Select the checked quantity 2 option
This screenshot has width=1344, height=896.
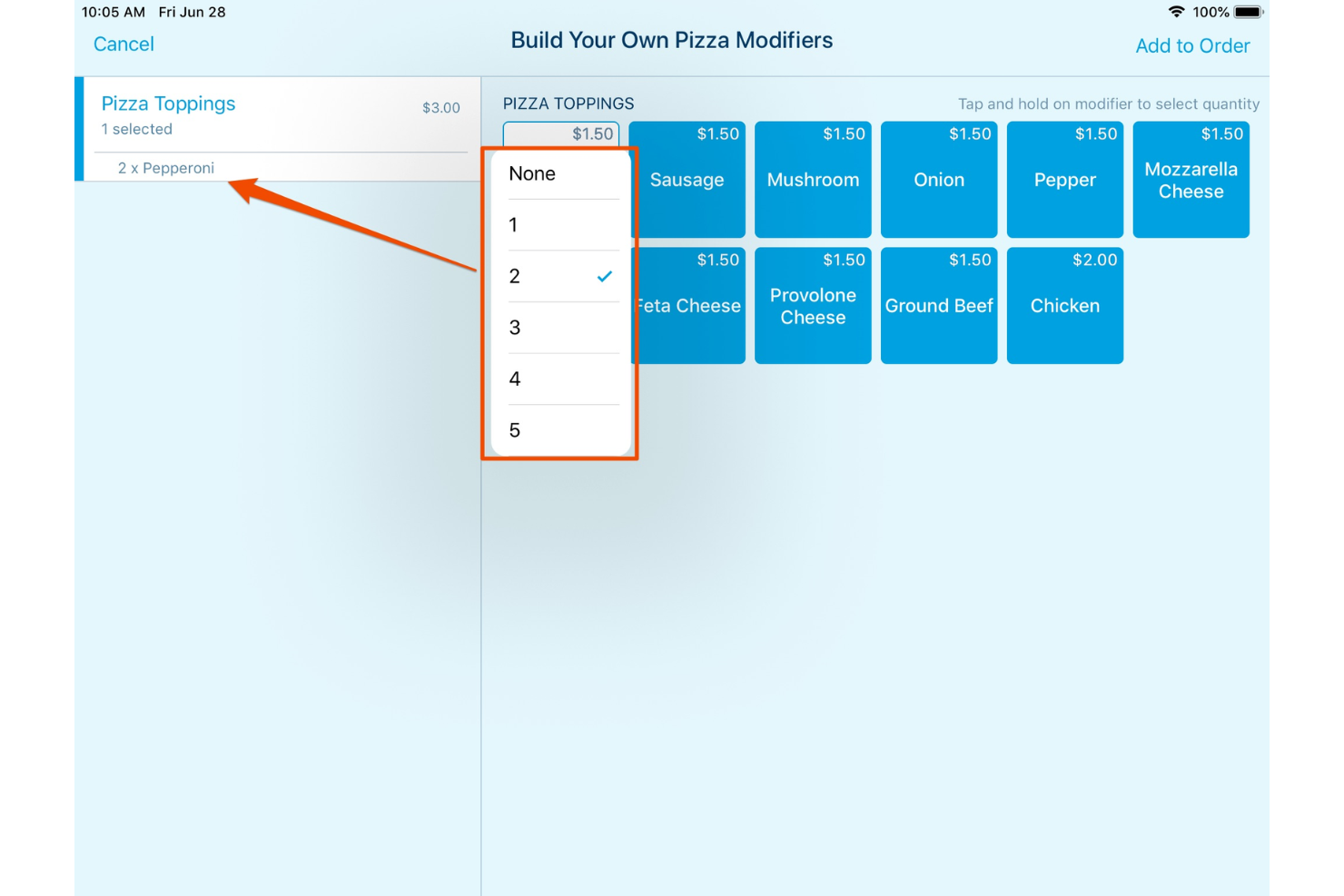pyautogui.click(x=560, y=277)
